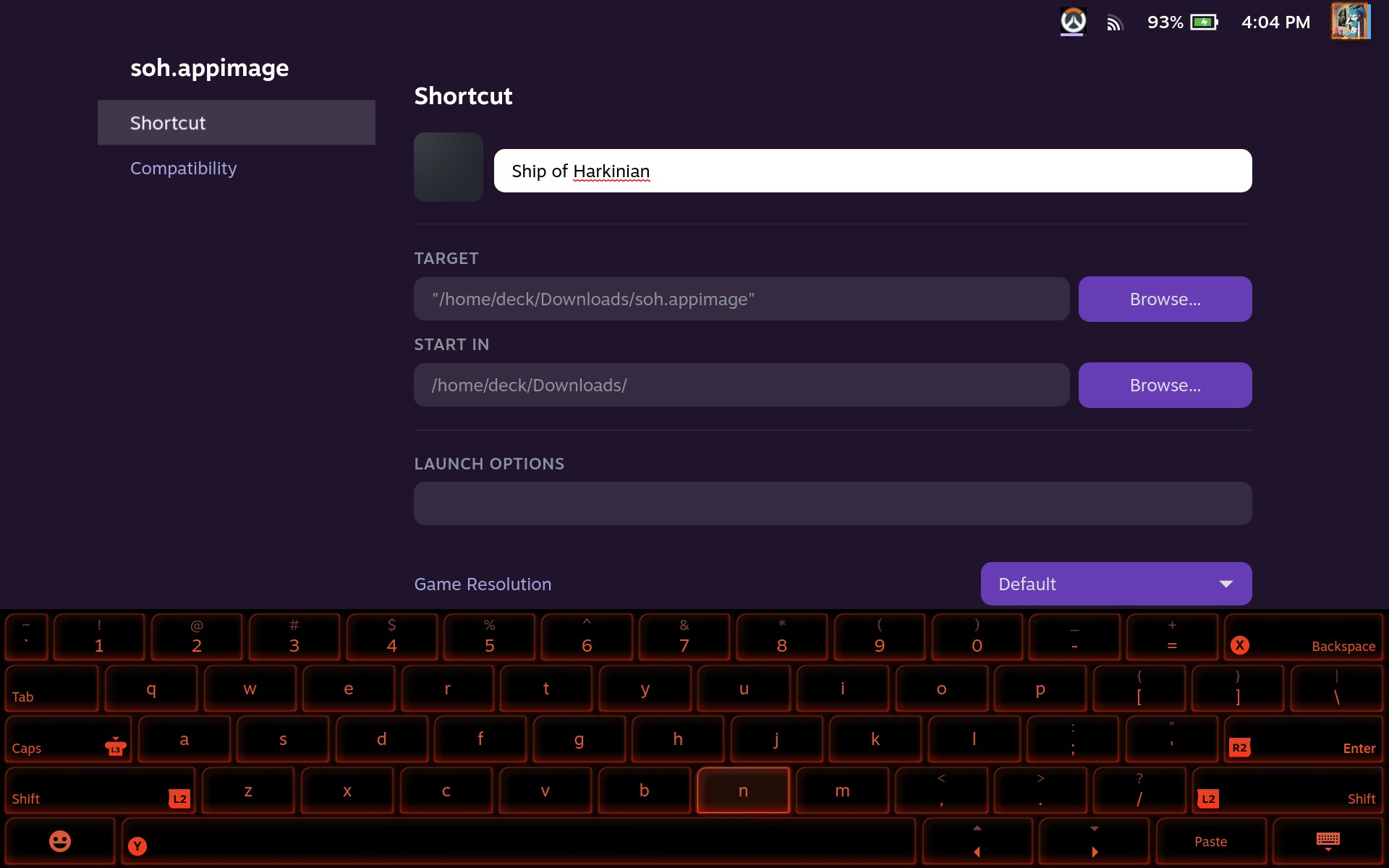The image size is (1389, 868).
Task: Open the user profile avatar
Action: pyautogui.click(x=1351, y=22)
